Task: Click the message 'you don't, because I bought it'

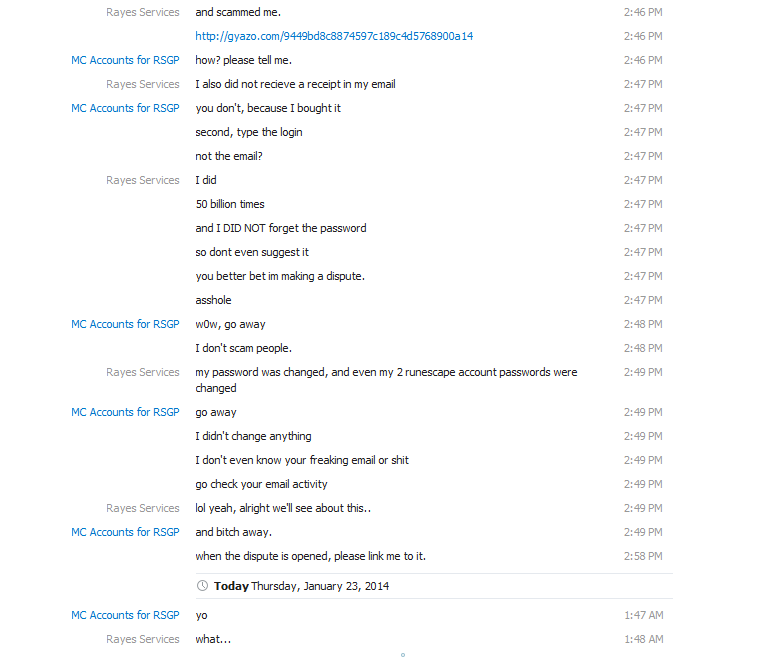Action: [268, 108]
